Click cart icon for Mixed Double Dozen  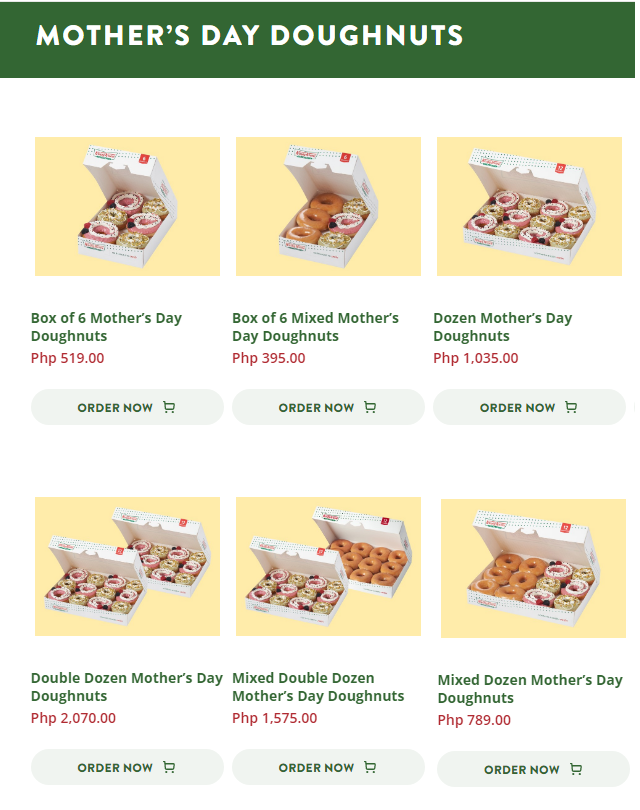pos(370,767)
